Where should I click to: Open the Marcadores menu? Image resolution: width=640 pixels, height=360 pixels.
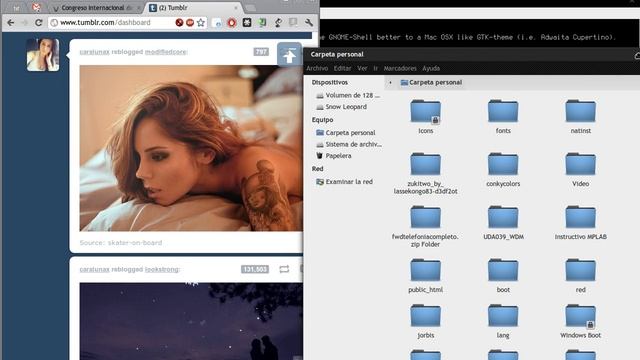pyautogui.click(x=400, y=68)
